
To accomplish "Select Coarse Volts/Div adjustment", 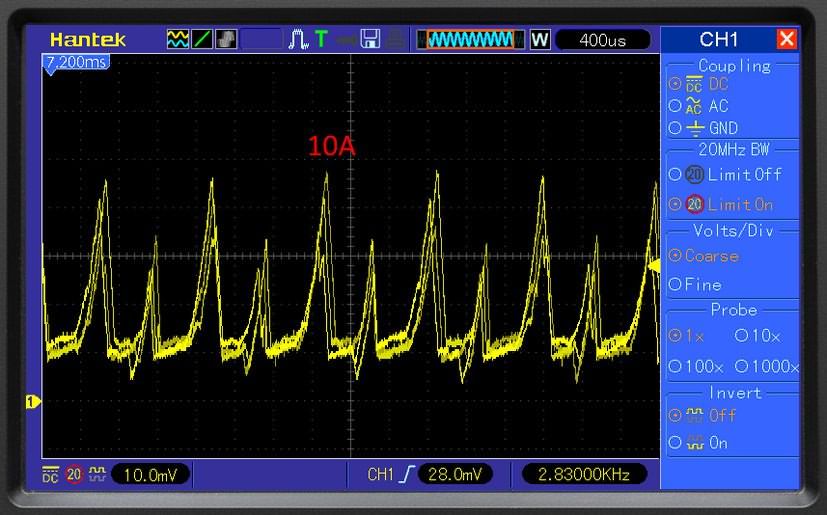I will point(704,256).
